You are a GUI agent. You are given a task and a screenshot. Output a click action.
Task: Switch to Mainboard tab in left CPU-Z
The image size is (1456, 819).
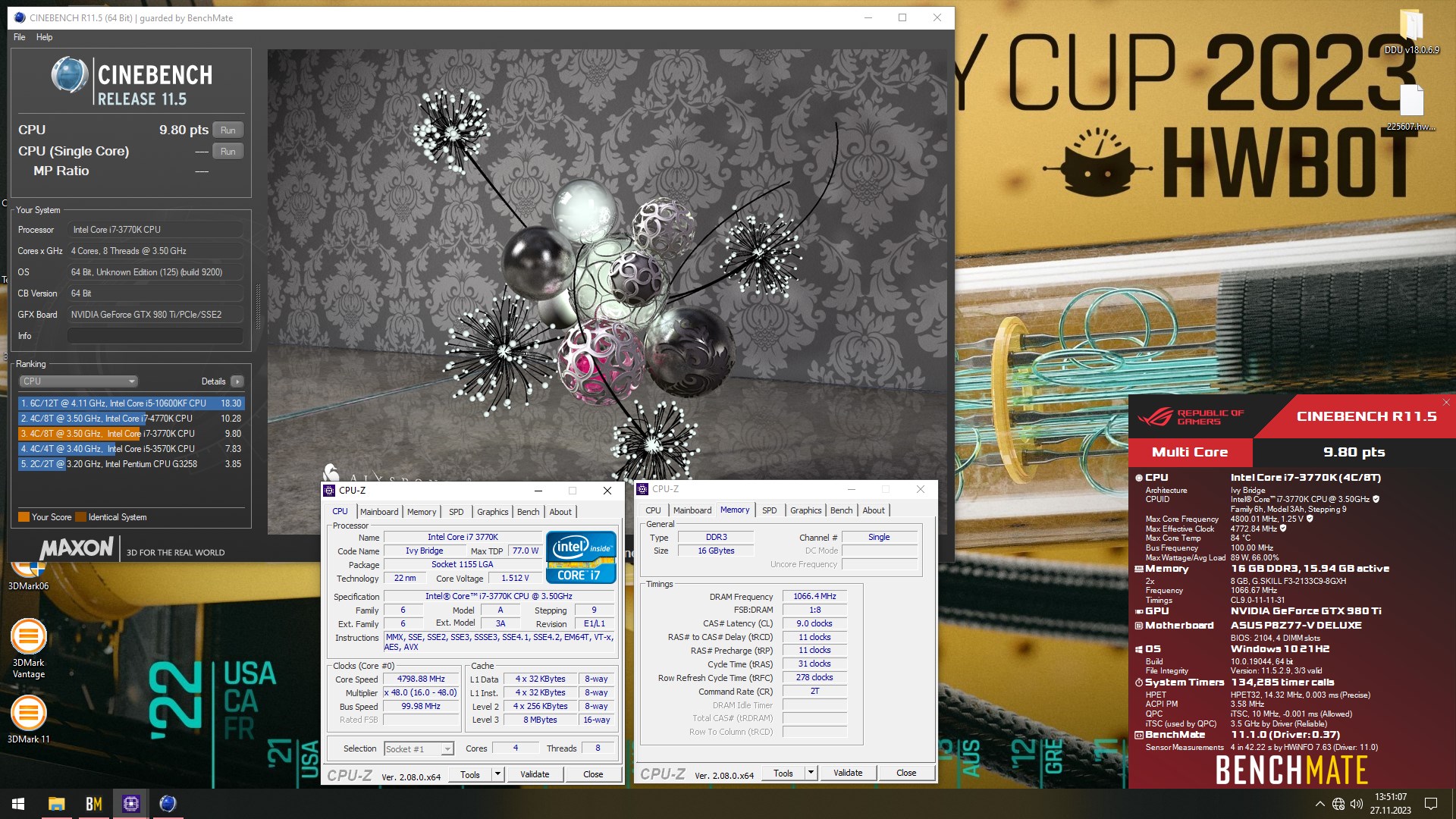point(379,512)
